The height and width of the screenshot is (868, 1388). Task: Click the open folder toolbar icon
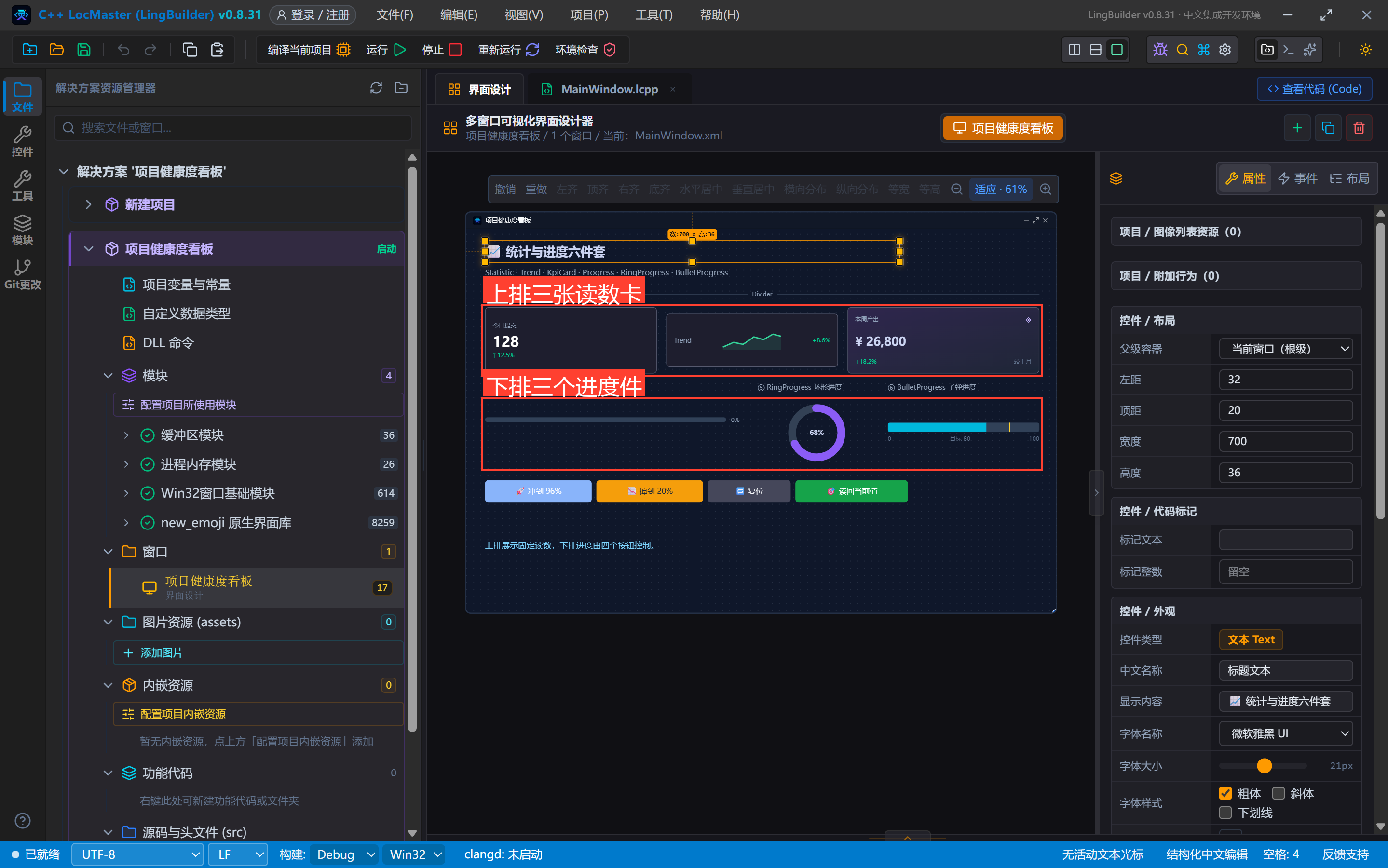(57, 50)
